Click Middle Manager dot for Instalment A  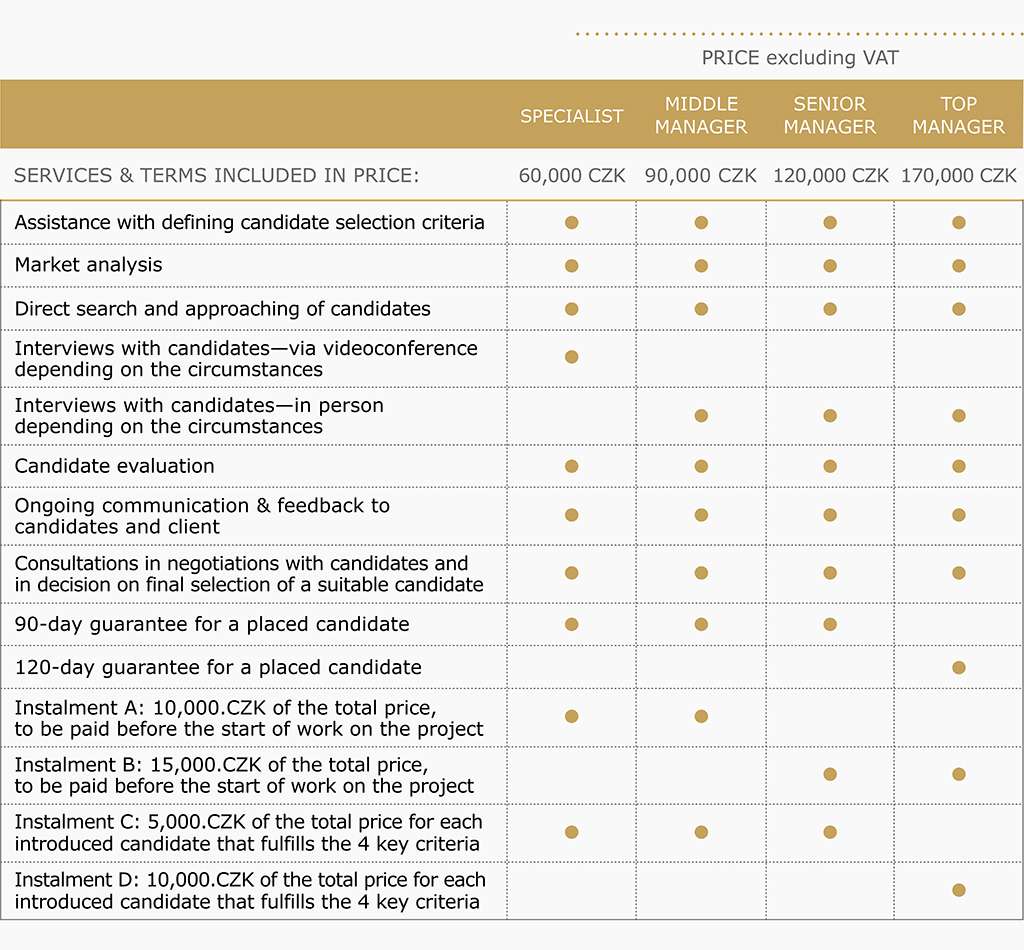point(701,716)
